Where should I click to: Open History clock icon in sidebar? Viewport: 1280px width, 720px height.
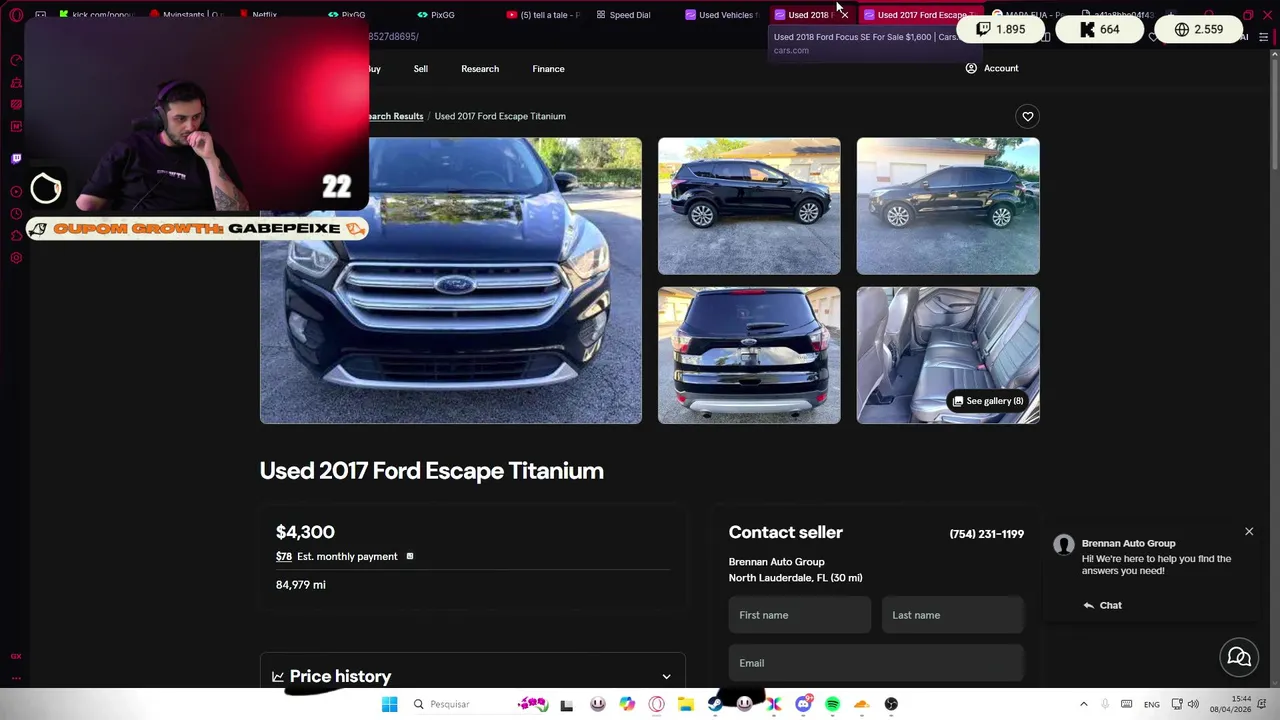click(16, 214)
